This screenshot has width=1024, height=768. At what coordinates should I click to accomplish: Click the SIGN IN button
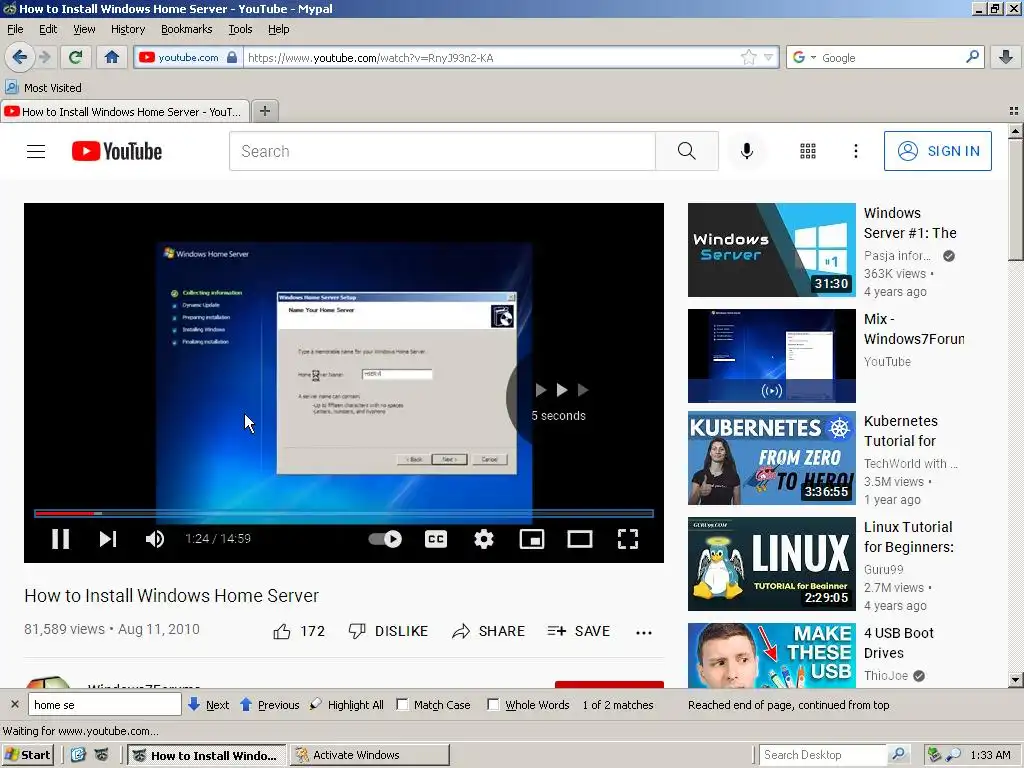(x=937, y=151)
